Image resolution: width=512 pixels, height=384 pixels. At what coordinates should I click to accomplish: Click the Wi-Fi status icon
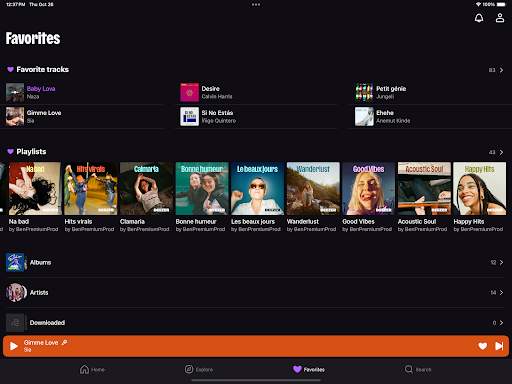point(478,4)
